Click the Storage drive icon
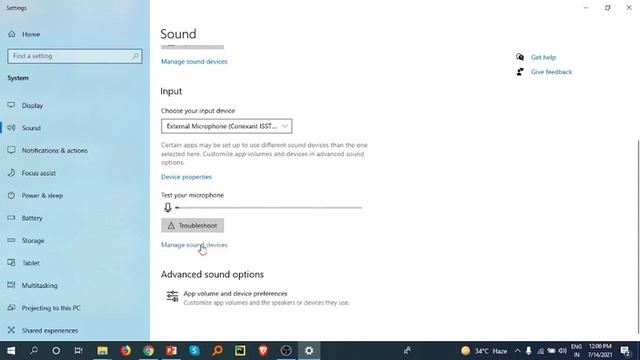The width and height of the screenshot is (640, 360). pos(11,240)
